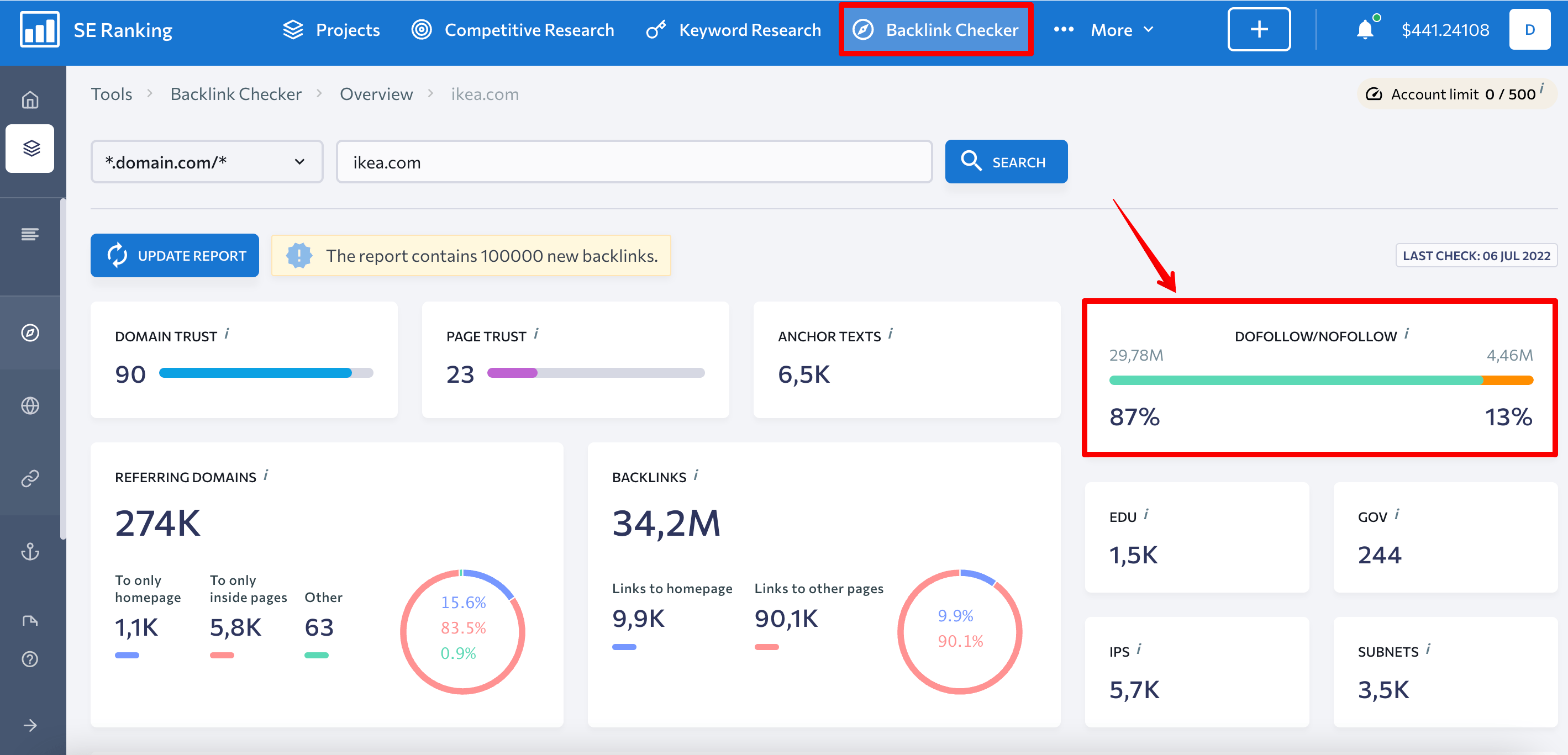Screen dimensions: 1568x755
Task: Click the share arrow icon in sidebar
Action: coord(30,621)
